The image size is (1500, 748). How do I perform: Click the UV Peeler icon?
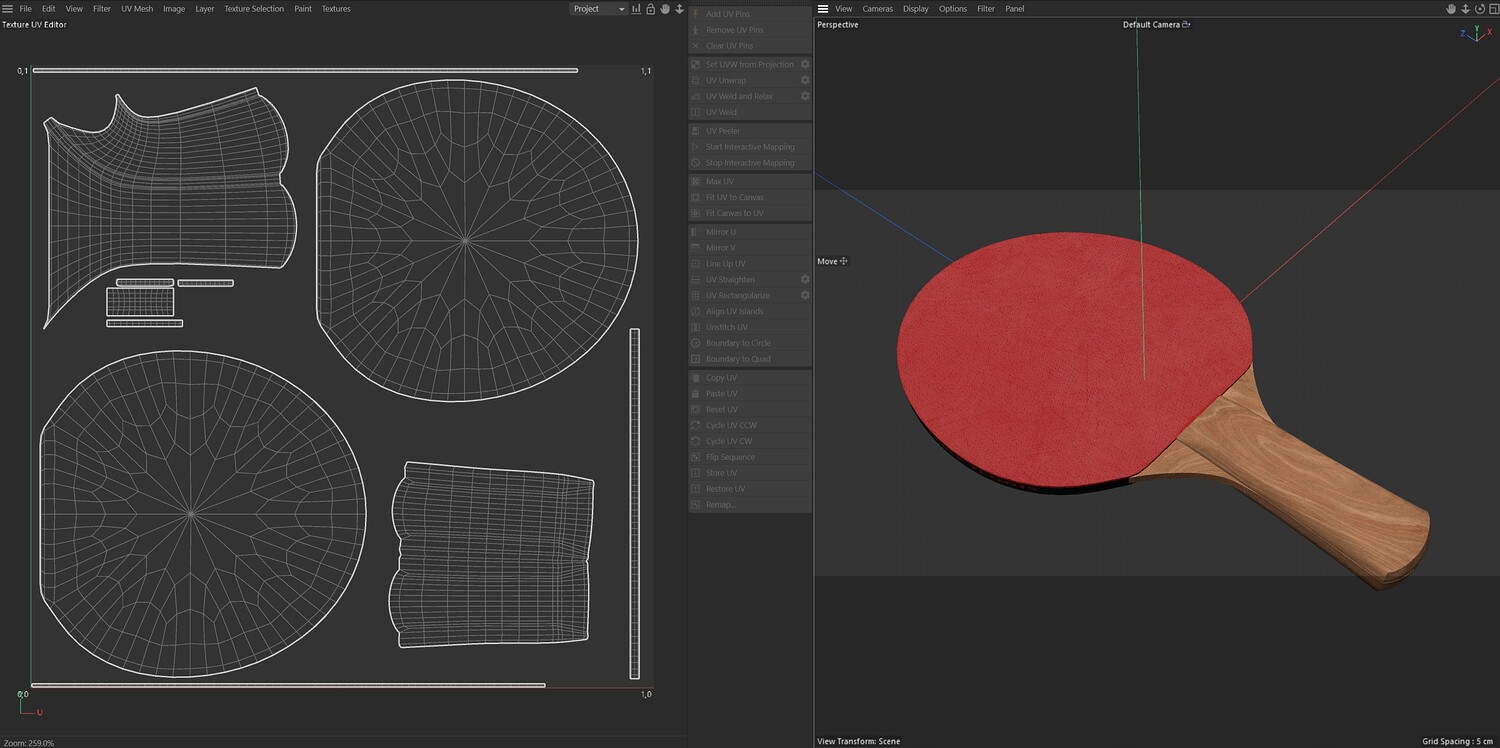[x=696, y=131]
